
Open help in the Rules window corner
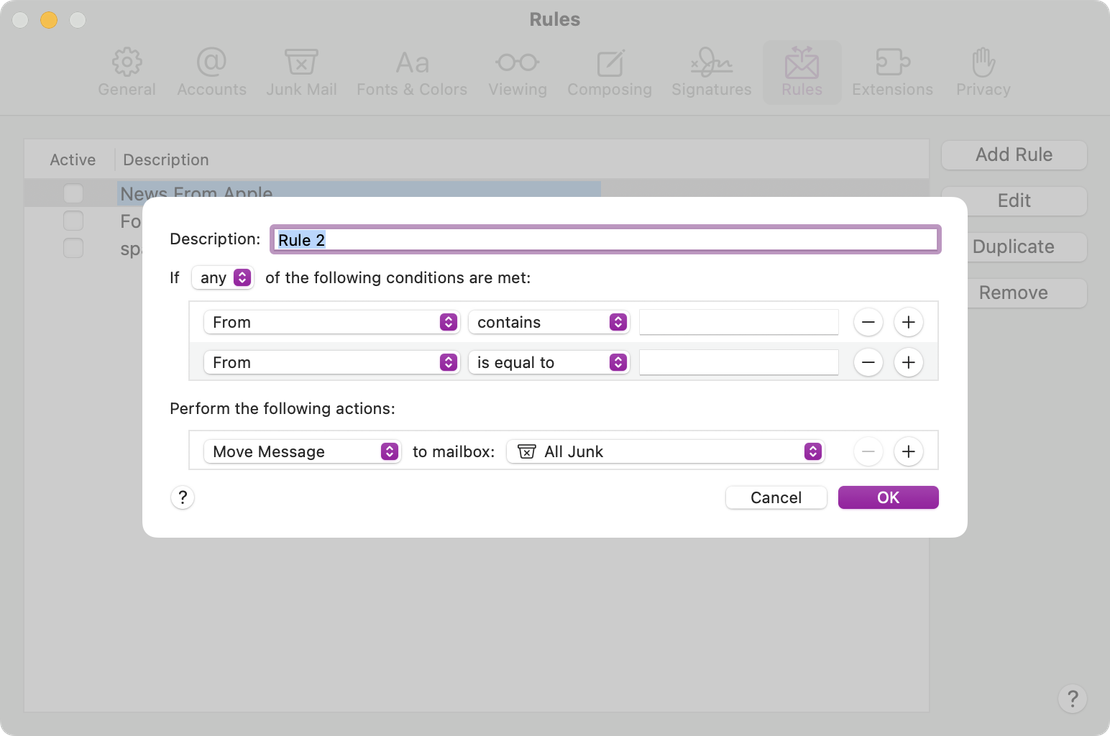1072,699
